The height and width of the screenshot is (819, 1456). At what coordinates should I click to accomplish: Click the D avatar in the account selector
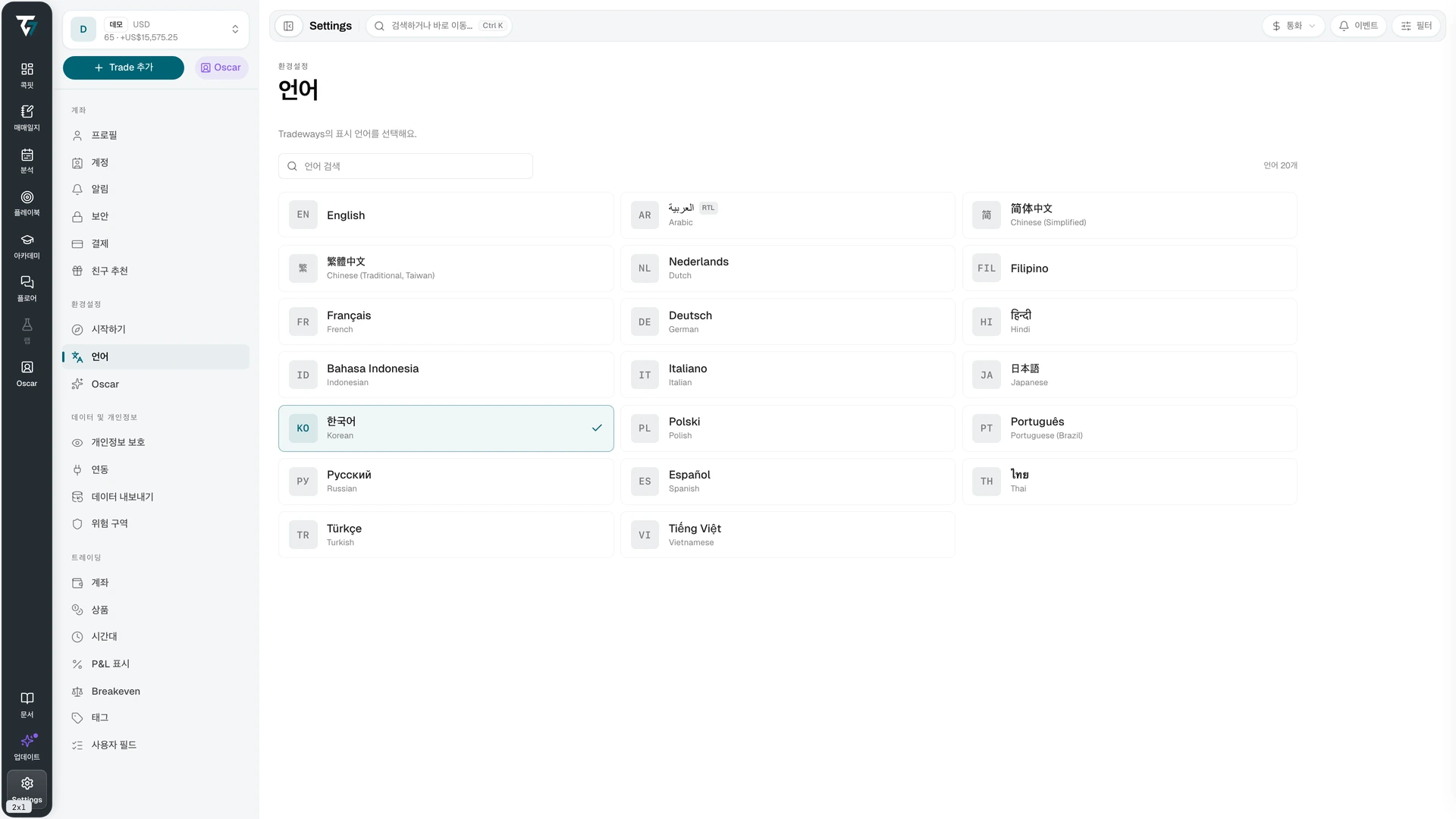[x=83, y=30]
